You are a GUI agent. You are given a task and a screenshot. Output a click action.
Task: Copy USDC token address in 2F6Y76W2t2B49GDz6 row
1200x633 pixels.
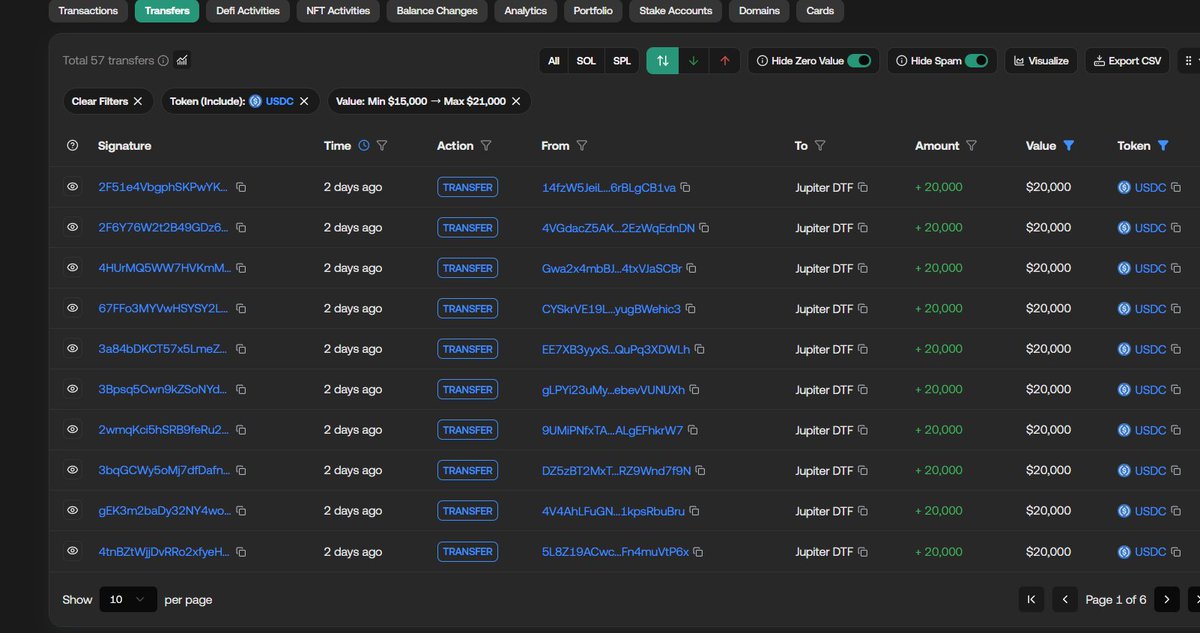point(1176,228)
